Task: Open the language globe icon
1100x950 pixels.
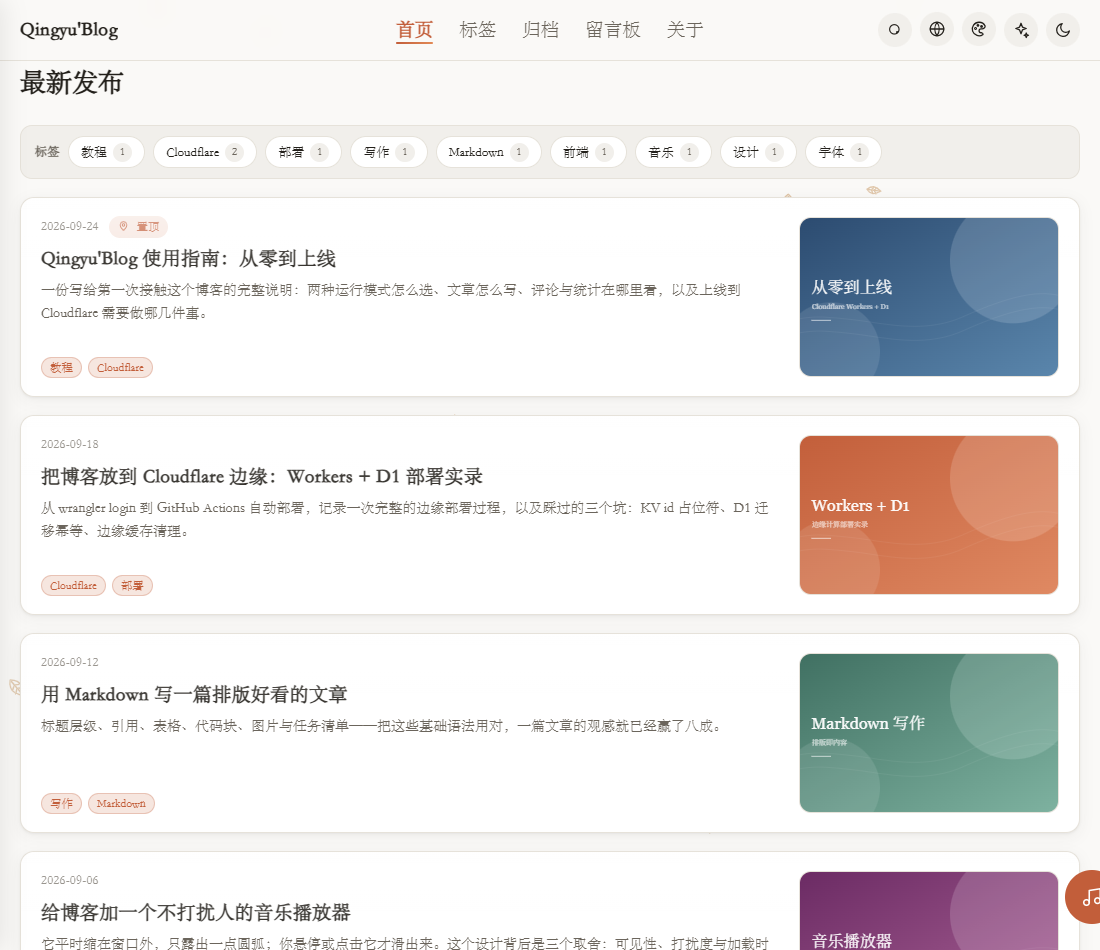Action: click(937, 29)
